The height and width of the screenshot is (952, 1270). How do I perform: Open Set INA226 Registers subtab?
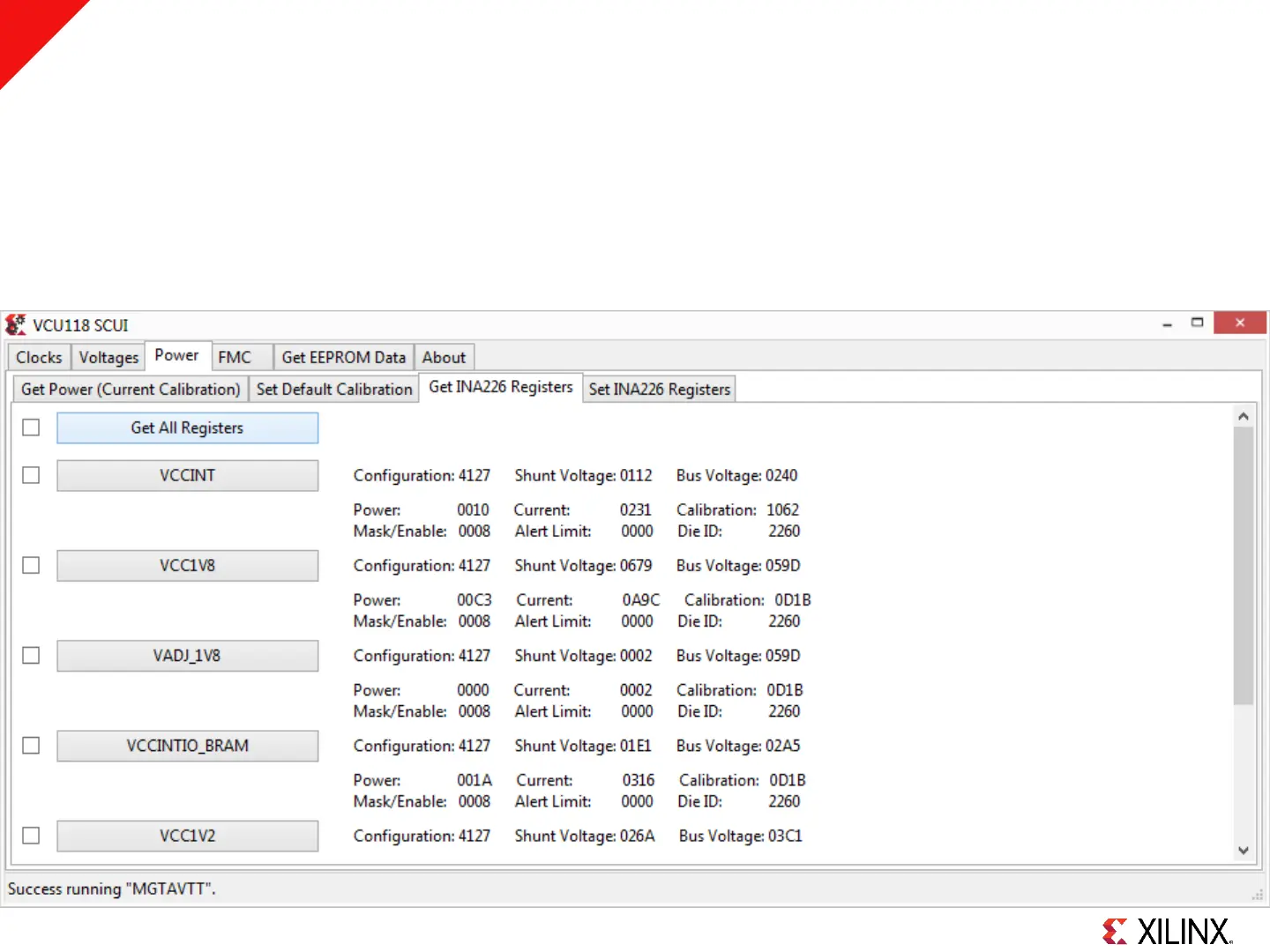tap(659, 389)
